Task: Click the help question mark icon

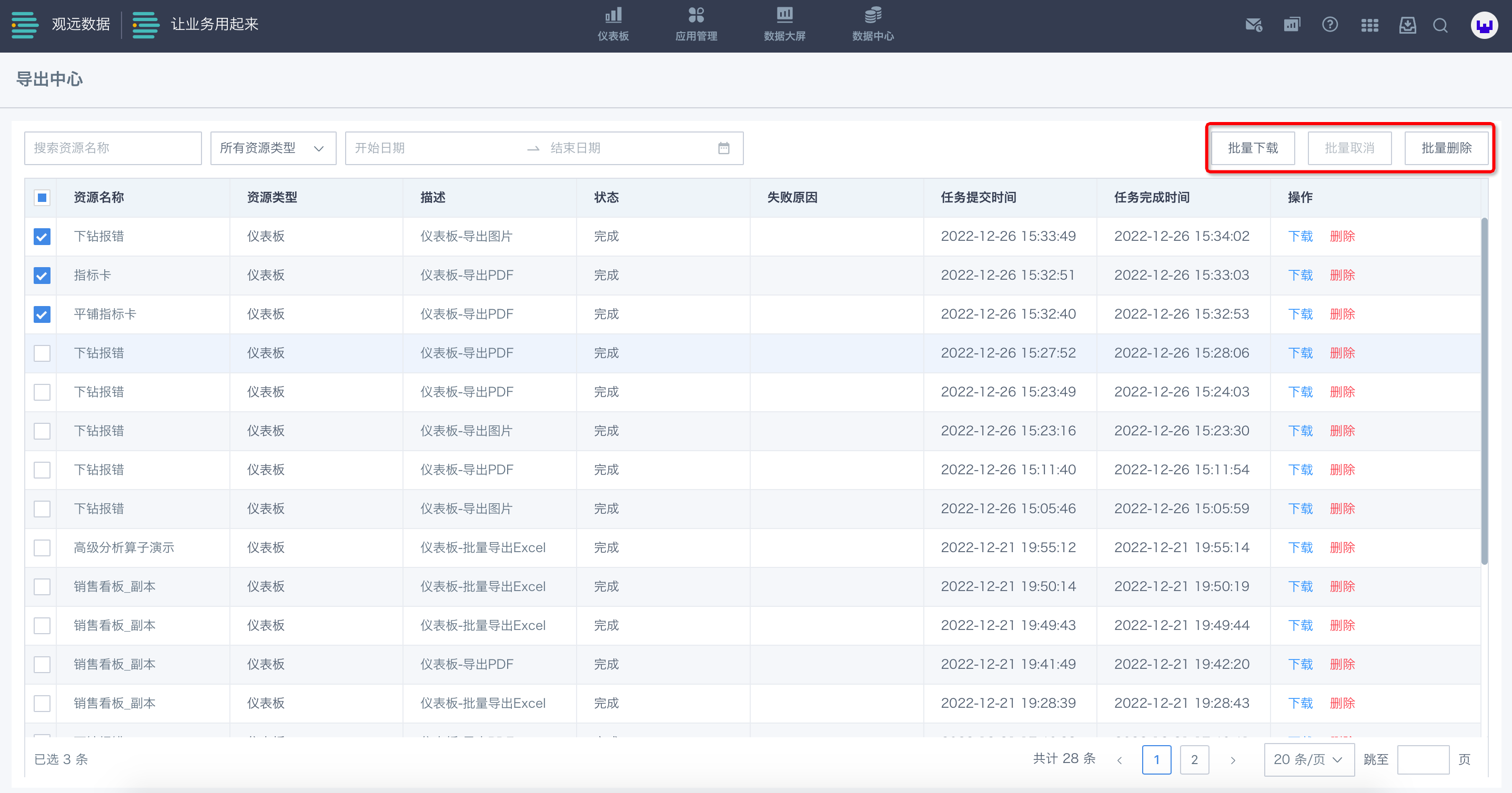Action: 1329,25
